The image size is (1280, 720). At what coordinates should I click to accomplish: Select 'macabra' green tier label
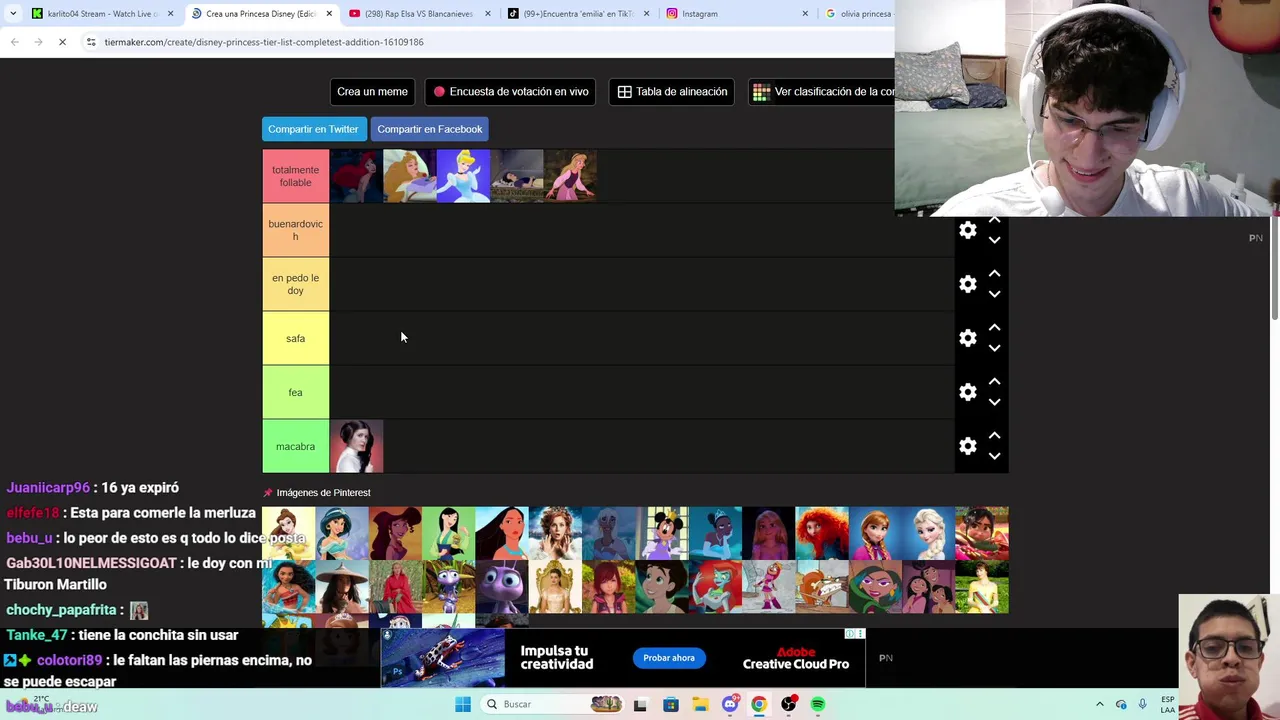point(295,447)
